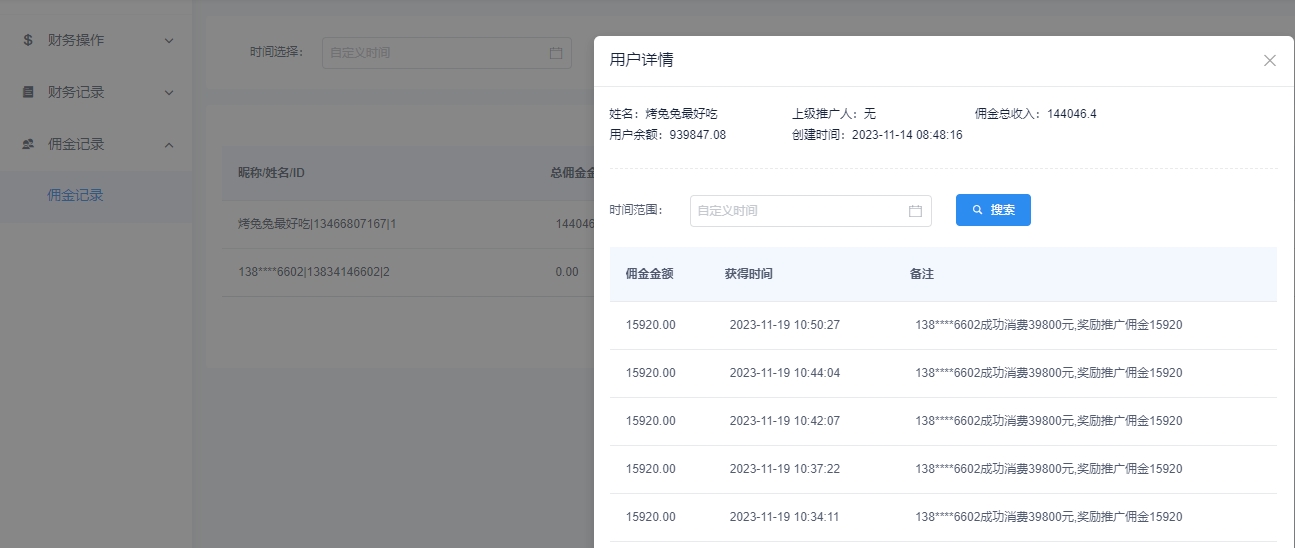
Task: Expand the 财务操作 menu chevron
Action: [x=169, y=41]
